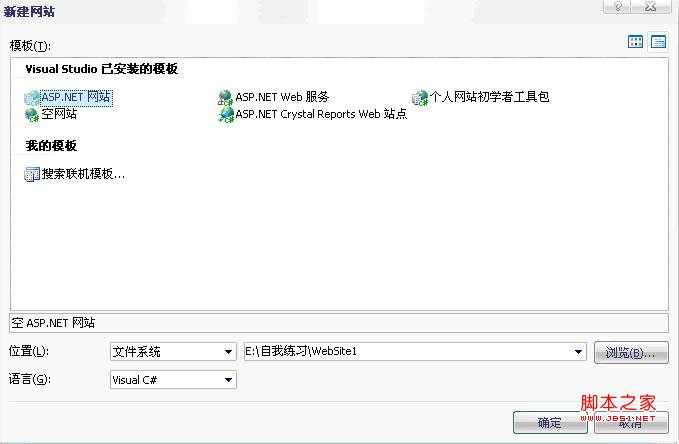Open the 搜索联机模板 icon

[x=32, y=174]
